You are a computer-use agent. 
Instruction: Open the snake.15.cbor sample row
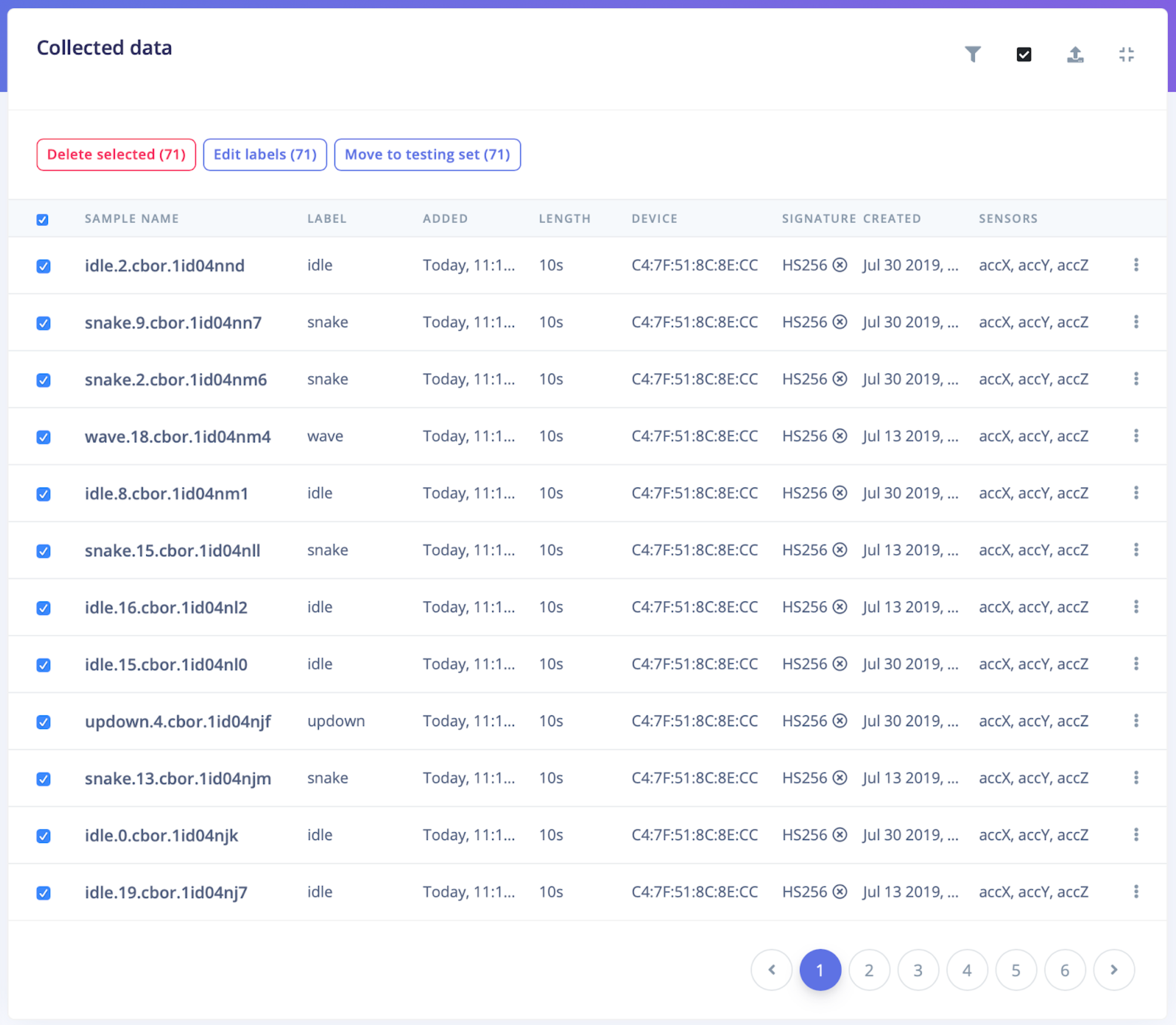[172, 551]
